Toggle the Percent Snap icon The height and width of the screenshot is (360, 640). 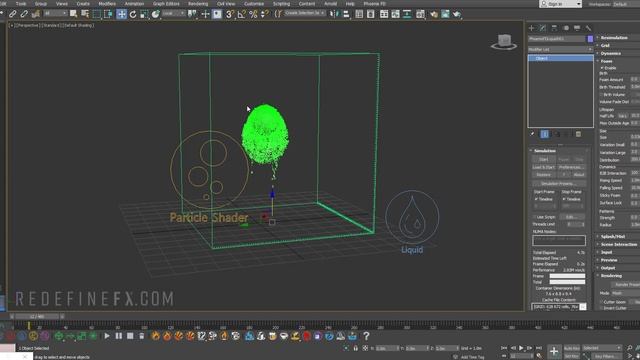click(253, 14)
